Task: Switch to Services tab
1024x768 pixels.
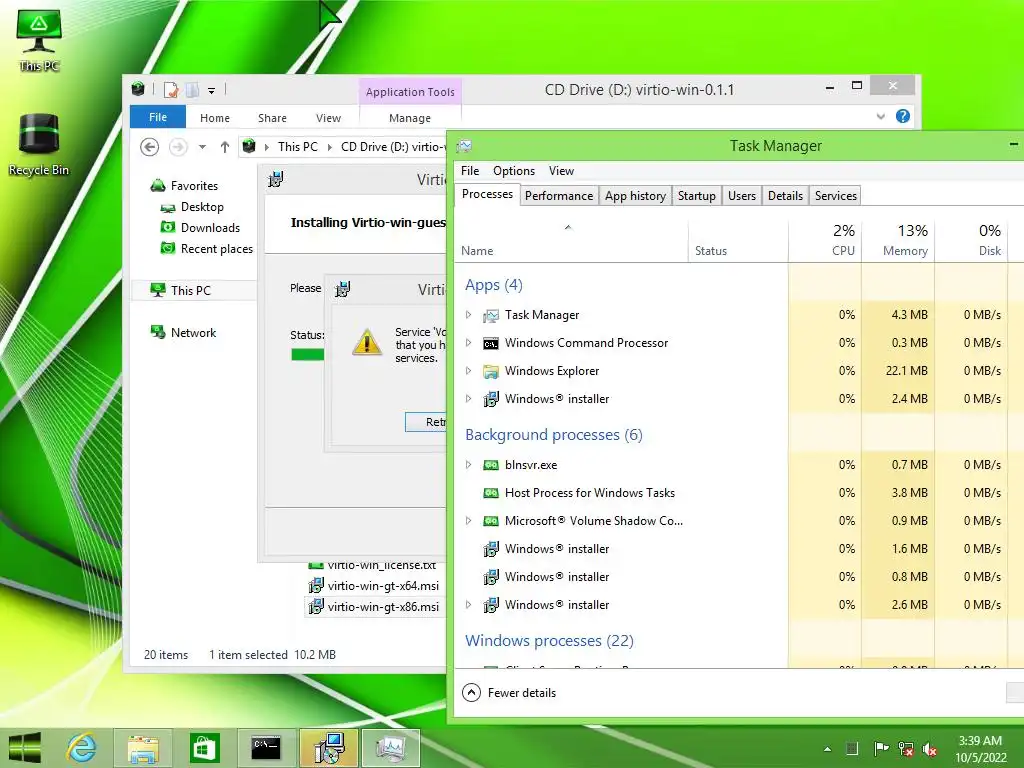Action: point(836,196)
